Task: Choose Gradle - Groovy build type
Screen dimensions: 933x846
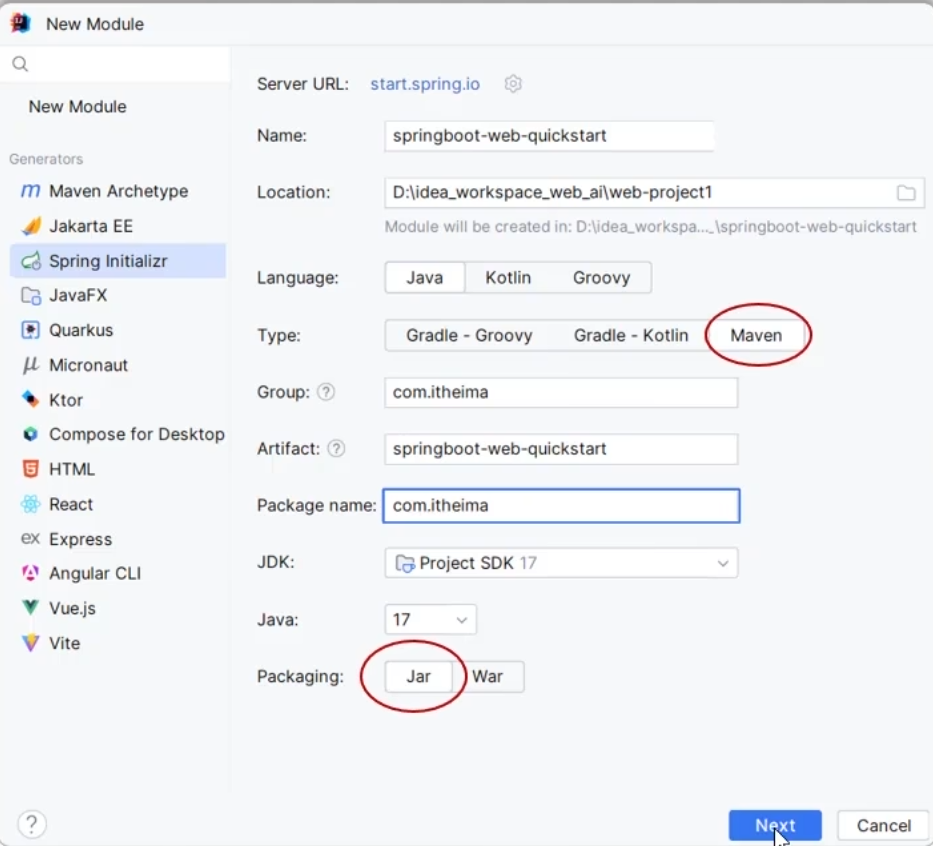Action: point(469,336)
